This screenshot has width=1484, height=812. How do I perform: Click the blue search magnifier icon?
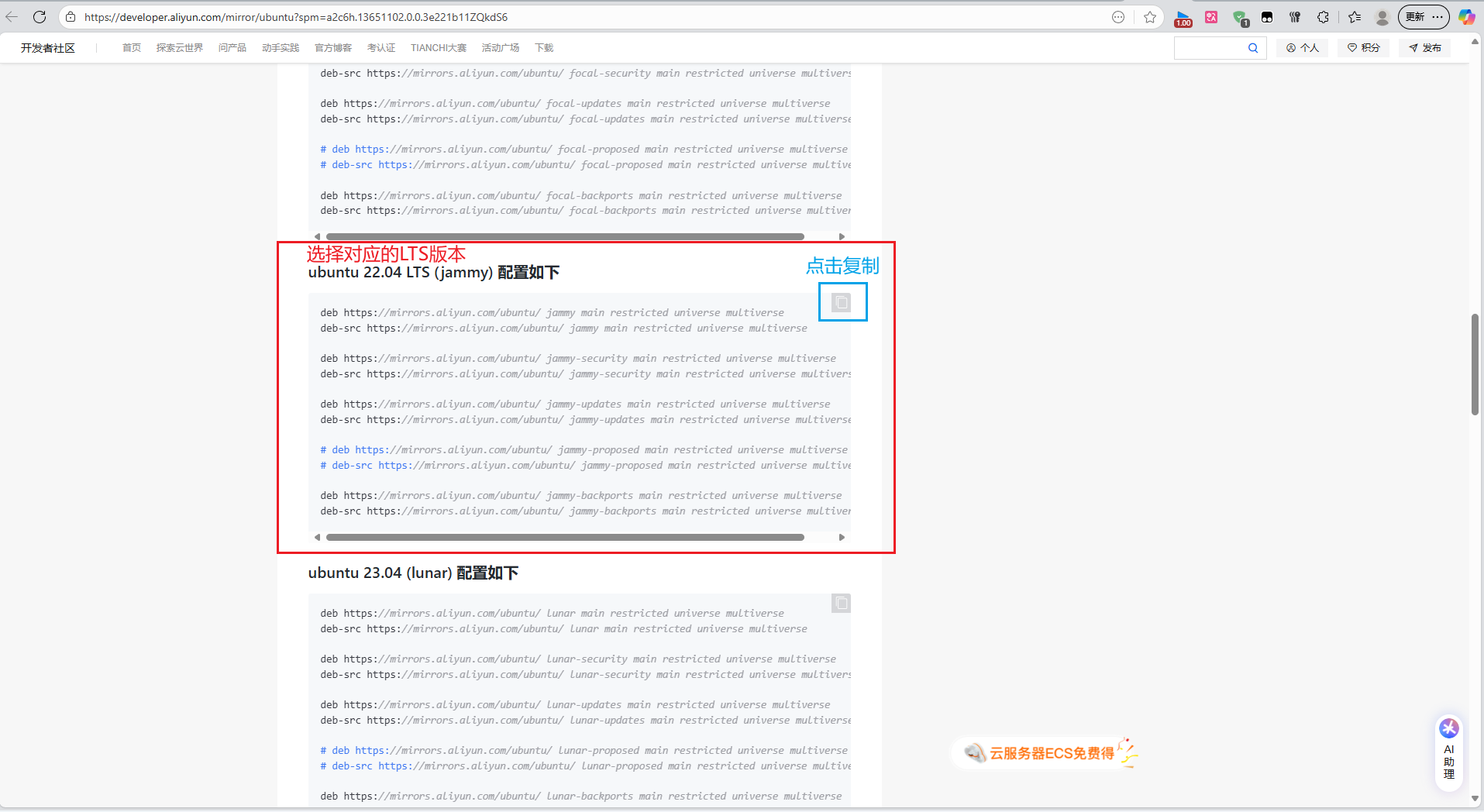pyautogui.click(x=1253, y=48)
